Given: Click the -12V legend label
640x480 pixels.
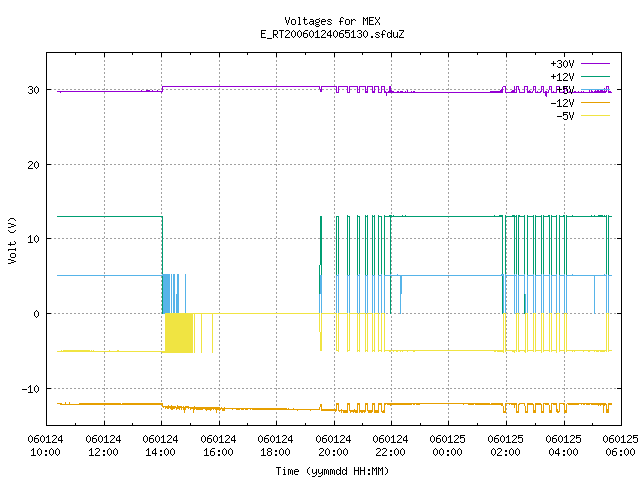Looking at the screenshot, I should pyautogui.click(x=562, y=103).
